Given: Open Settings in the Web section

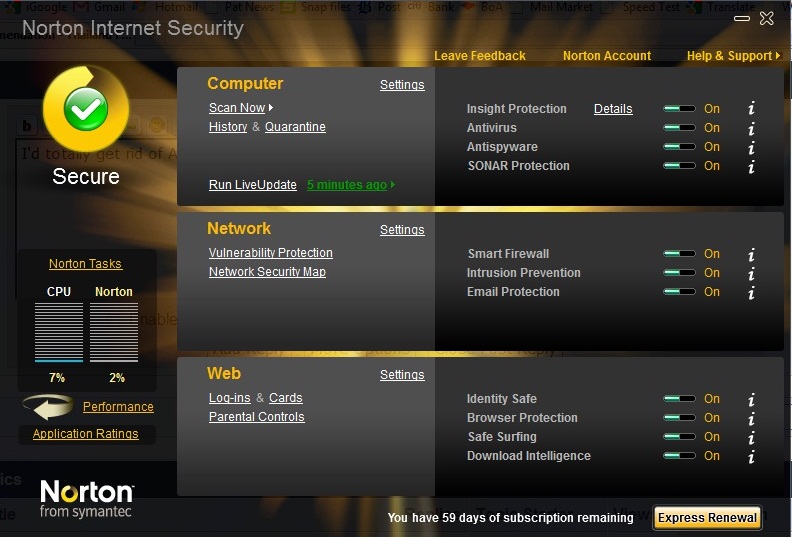Looking at the screenshot, I should [x=402, y=375].
